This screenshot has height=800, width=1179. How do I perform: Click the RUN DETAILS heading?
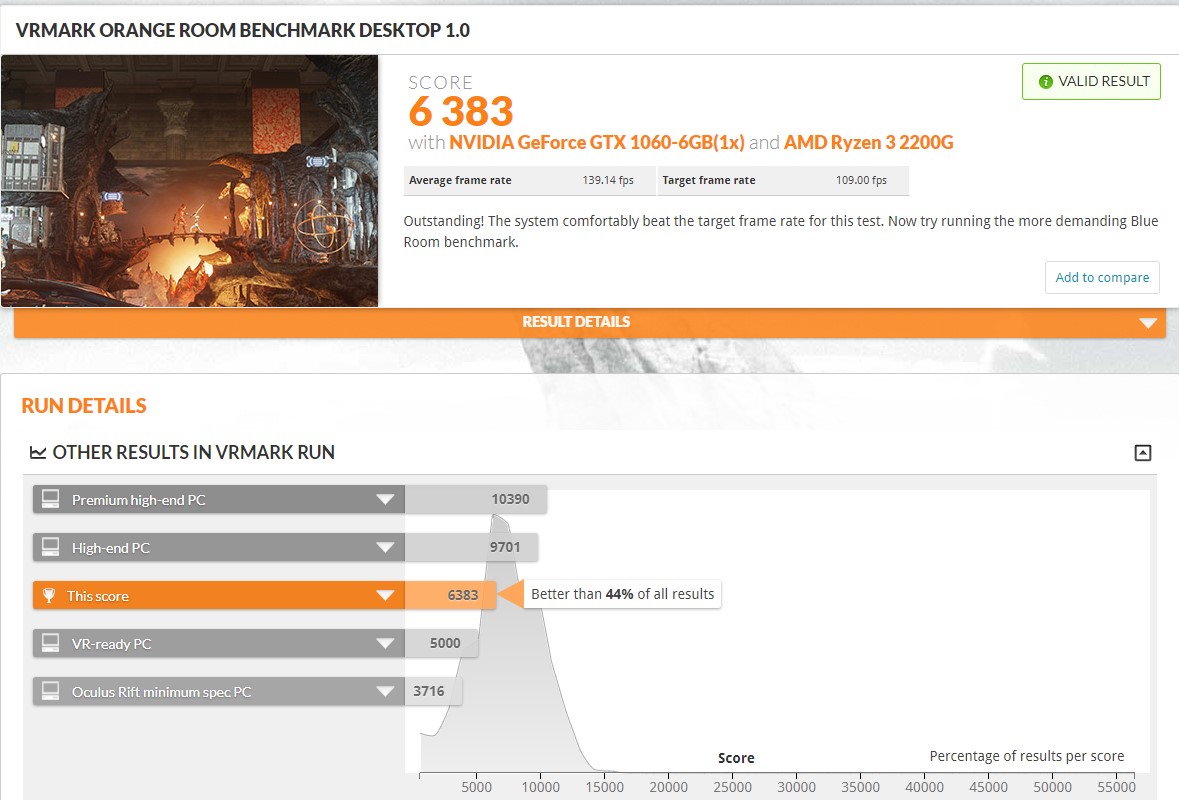click(84, 406)
